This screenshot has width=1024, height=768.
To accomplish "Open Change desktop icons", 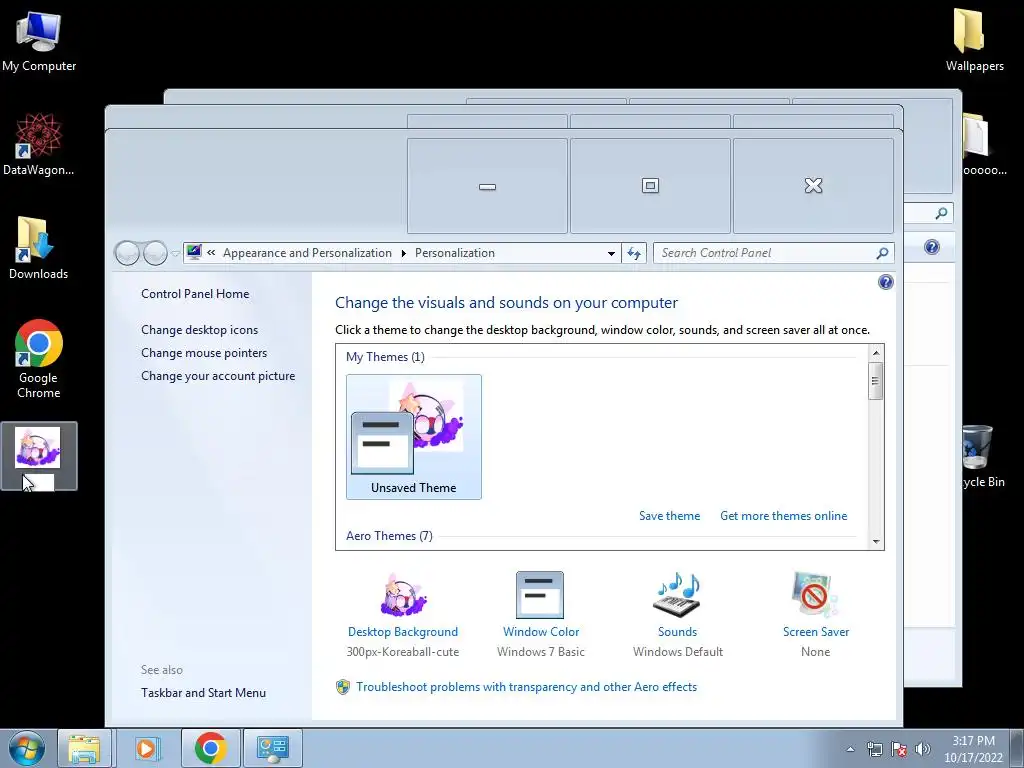I will [199, 330].
